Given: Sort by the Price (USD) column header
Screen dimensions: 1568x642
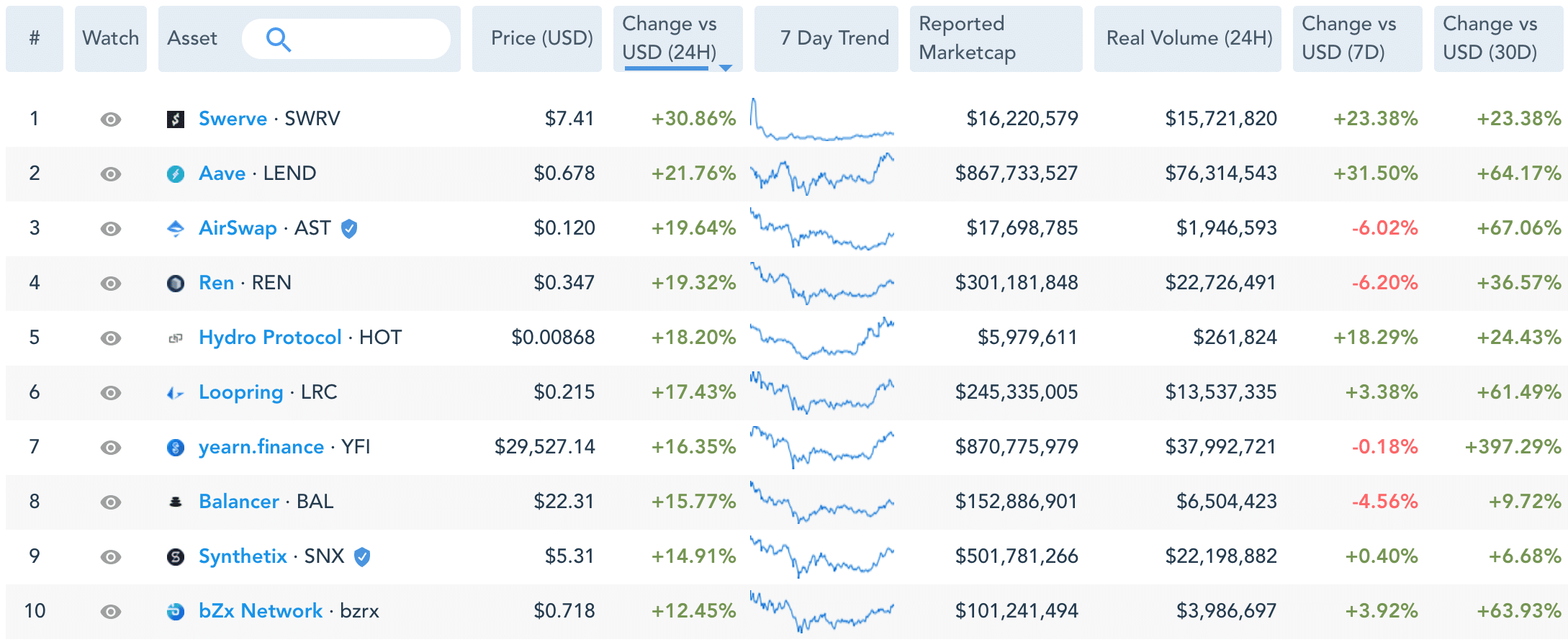Looking at the screenshot, I should tap(541, 38).
